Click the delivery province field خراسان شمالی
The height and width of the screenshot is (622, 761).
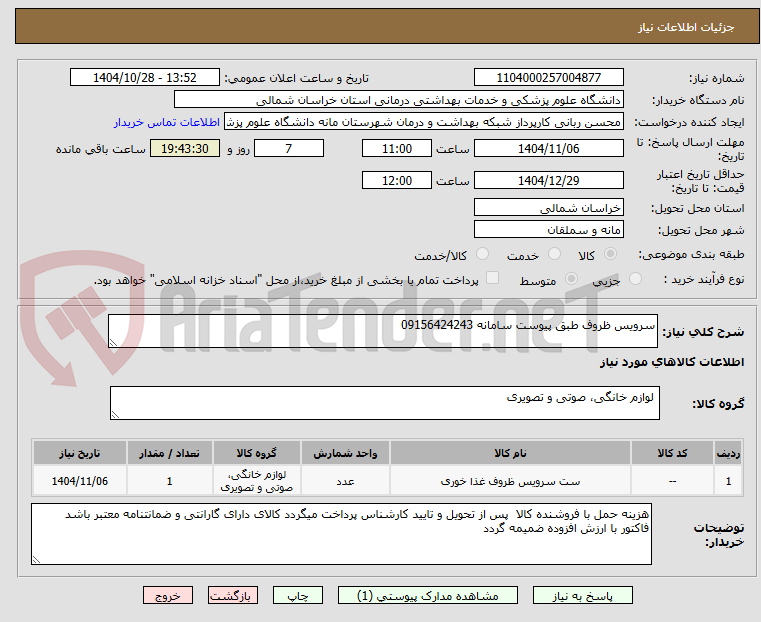[x=548, y=208]
